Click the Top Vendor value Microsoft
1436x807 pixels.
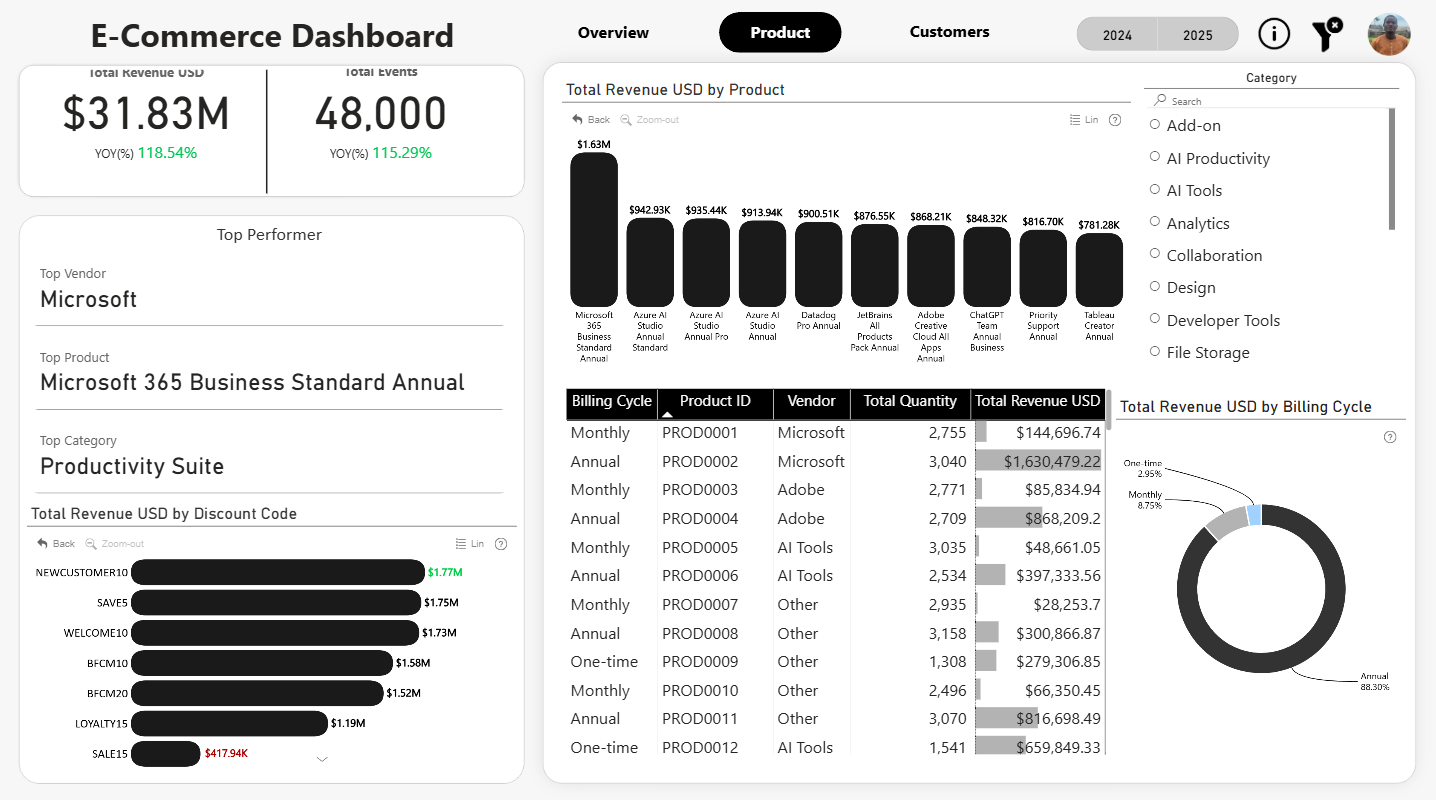point(88,299)
